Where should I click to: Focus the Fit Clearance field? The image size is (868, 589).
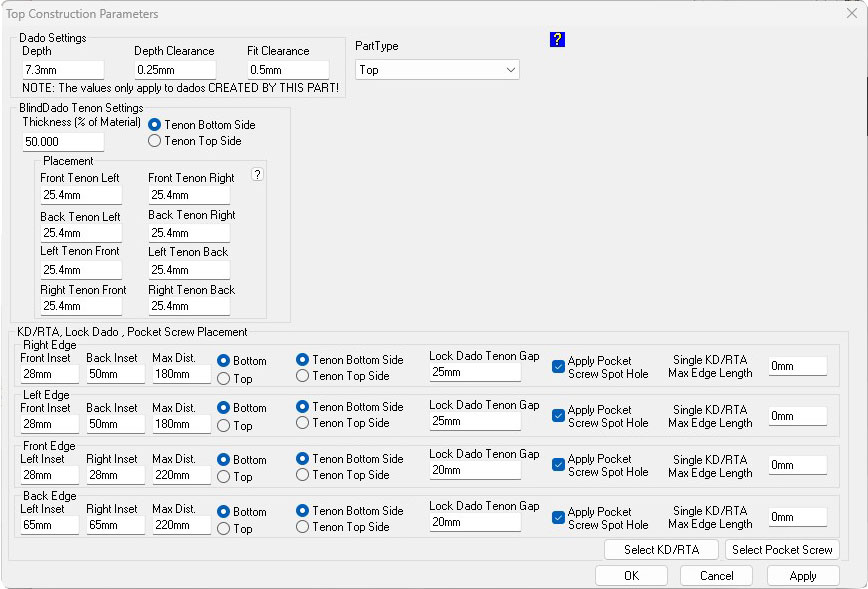coord(287,70)
